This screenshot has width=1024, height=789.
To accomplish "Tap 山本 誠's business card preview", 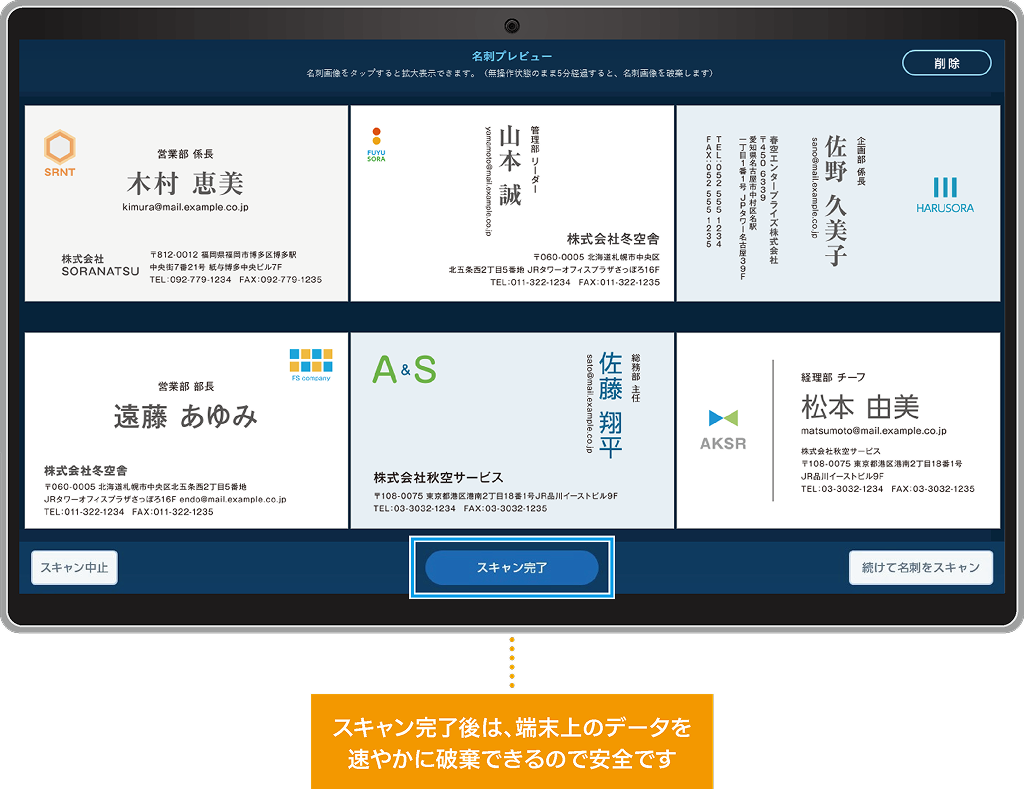I will point(512,200).
